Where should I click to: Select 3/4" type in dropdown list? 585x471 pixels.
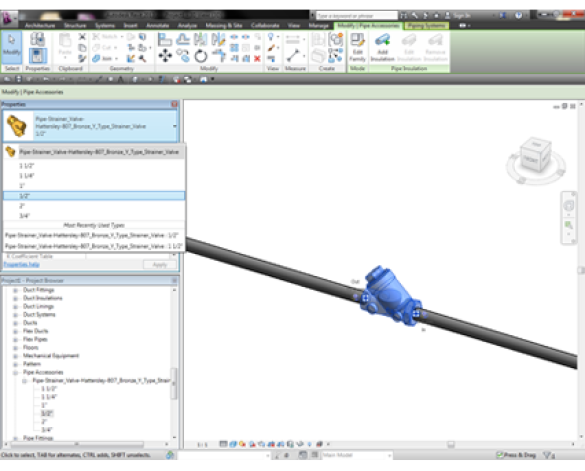click(94, 216)
